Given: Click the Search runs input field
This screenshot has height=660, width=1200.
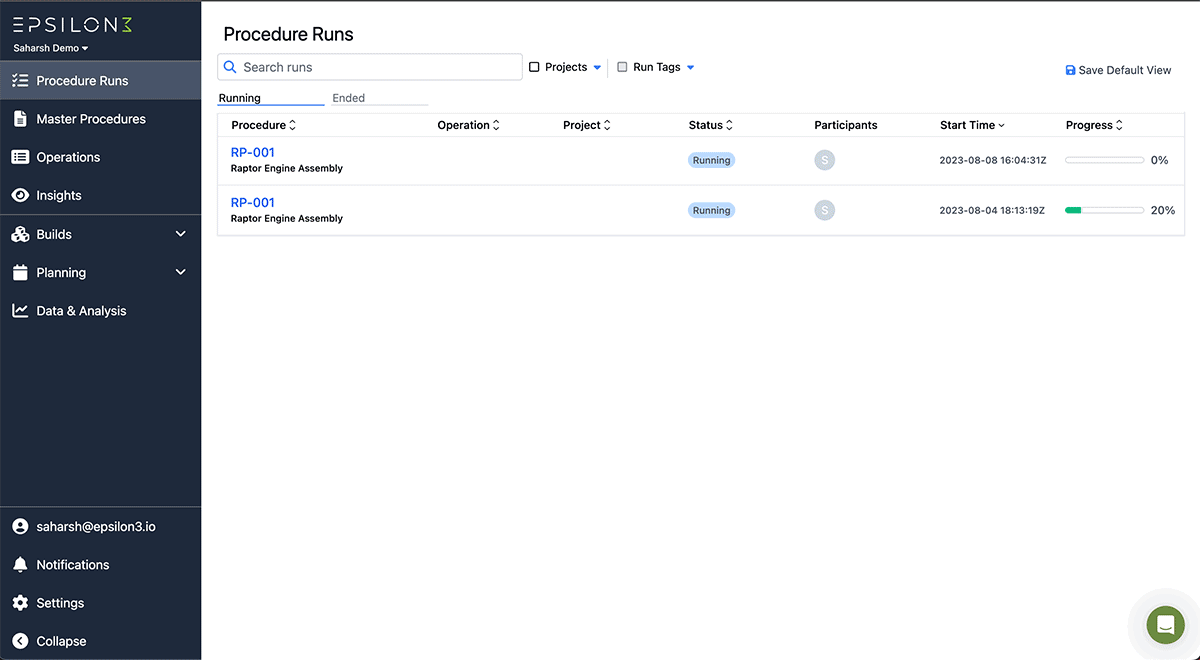Looking at the screenshot, I should pyautogui.click(x=370, y=66).
